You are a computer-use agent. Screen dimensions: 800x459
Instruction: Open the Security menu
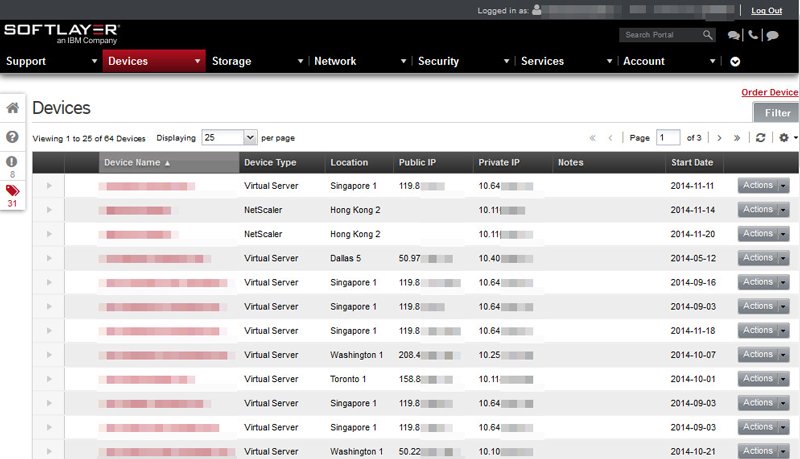(x=463, y=61)
